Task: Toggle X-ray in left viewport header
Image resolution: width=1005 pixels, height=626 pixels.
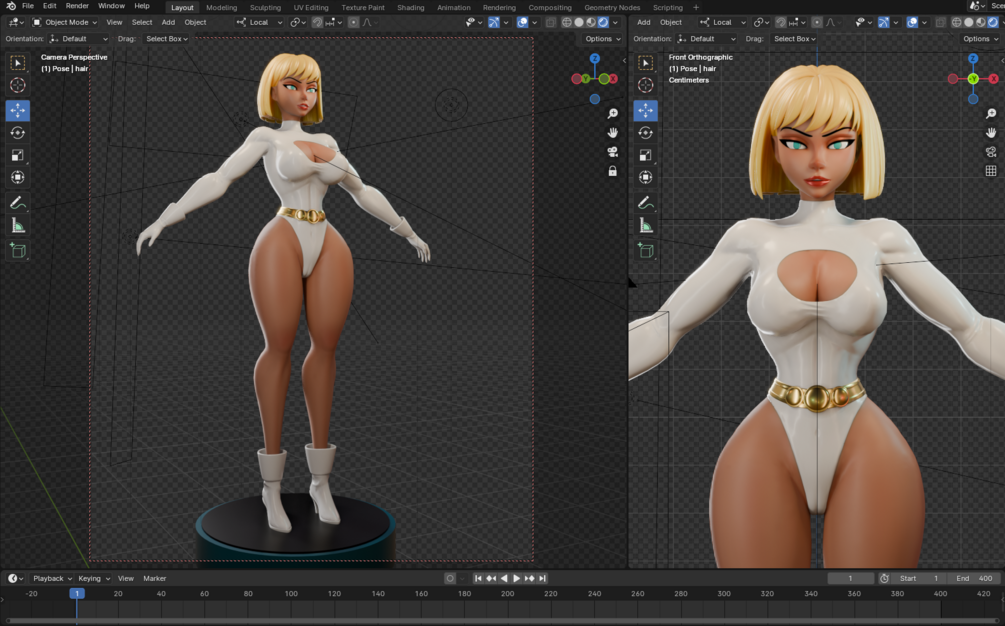Action: pyautogui.click(x=551, y=22)
